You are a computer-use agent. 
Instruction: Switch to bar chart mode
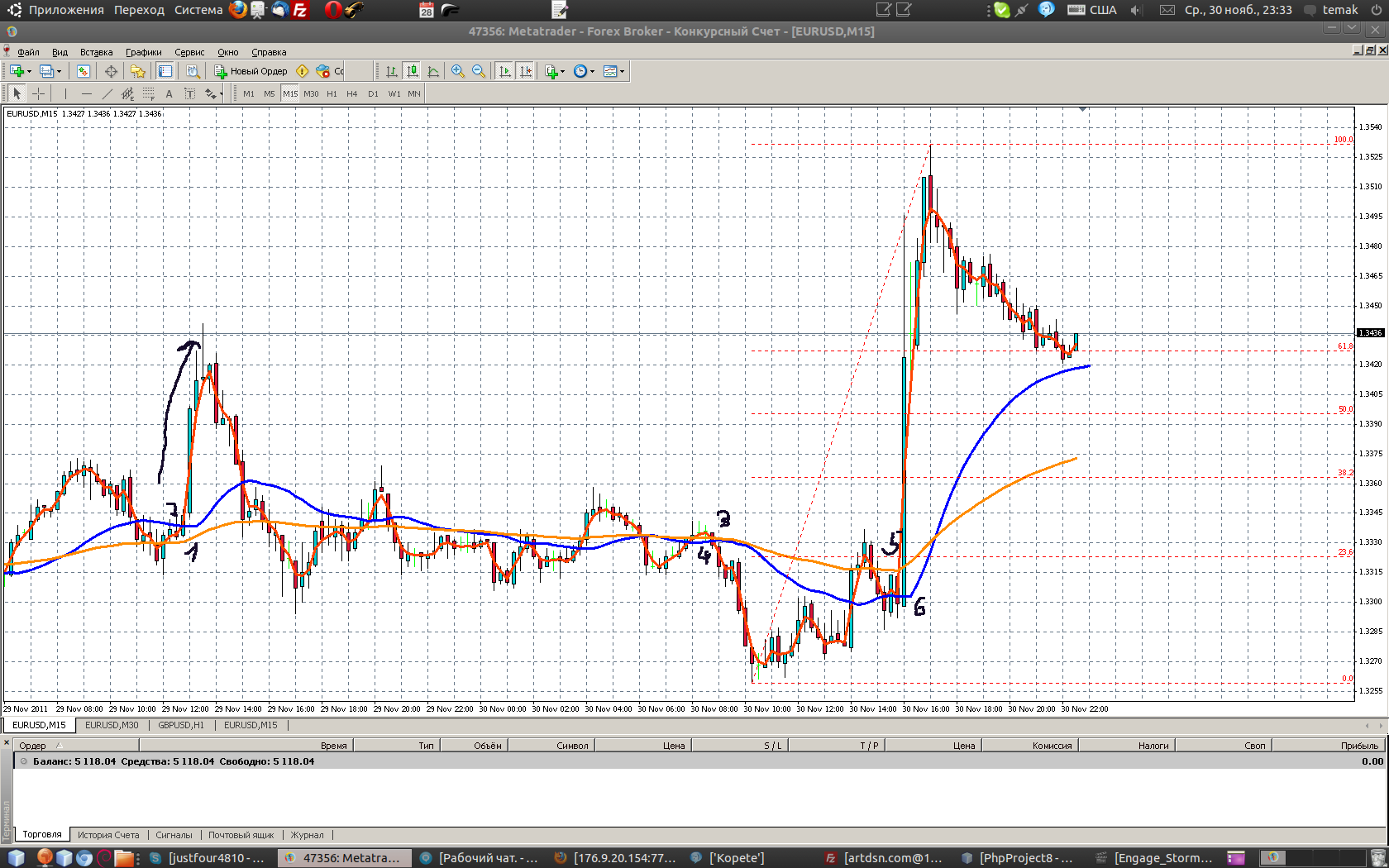(392, 71)
